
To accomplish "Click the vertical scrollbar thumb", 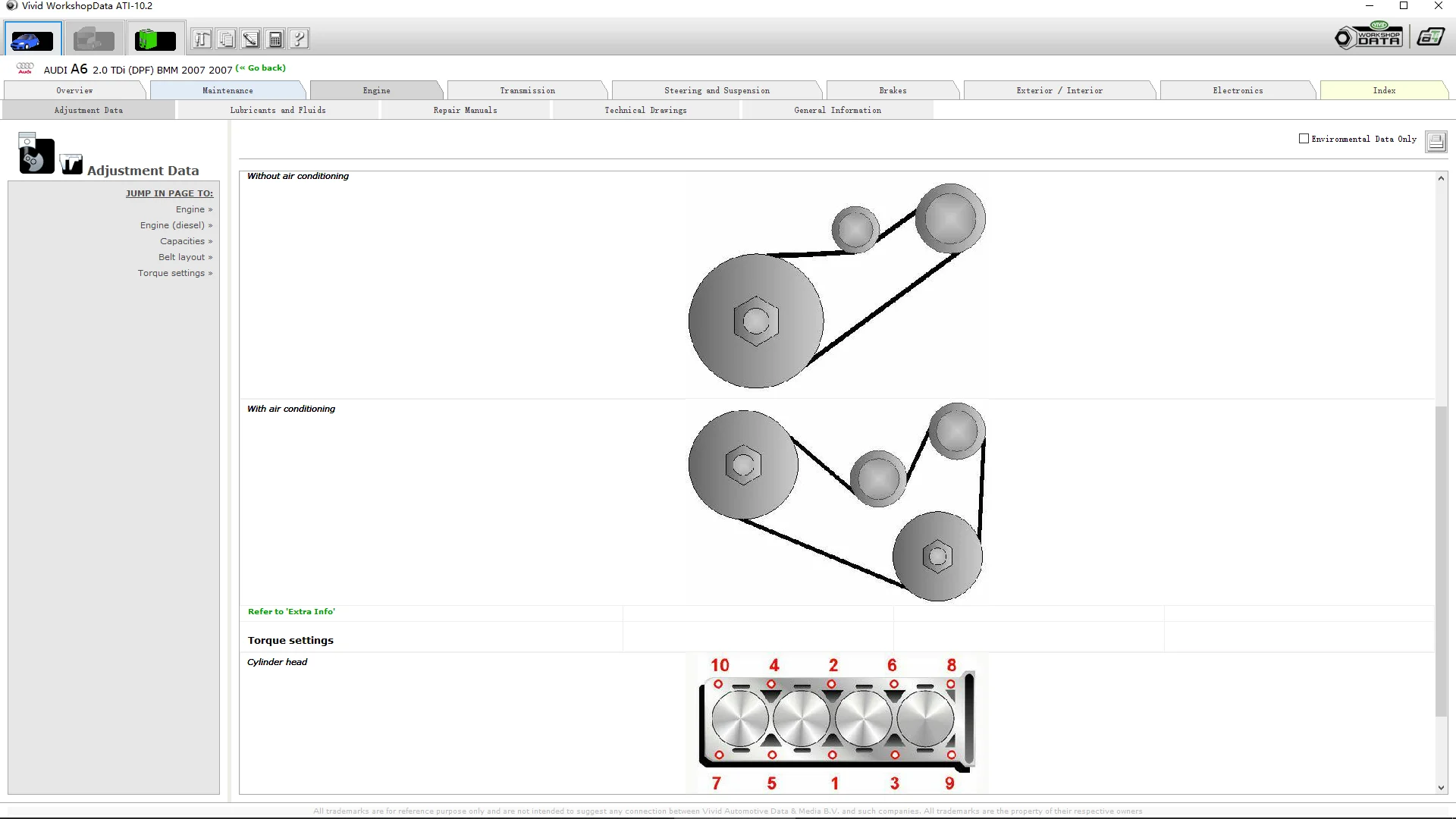I will coord(1441,561).
